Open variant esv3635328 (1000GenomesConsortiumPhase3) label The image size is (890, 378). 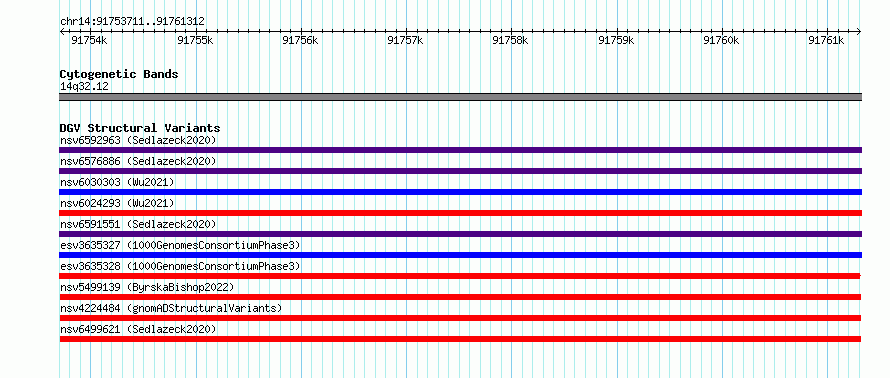coord(180,266)
